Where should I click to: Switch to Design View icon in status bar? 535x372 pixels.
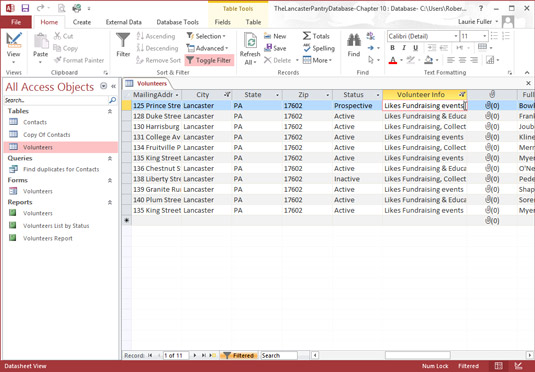click(518, 366)
